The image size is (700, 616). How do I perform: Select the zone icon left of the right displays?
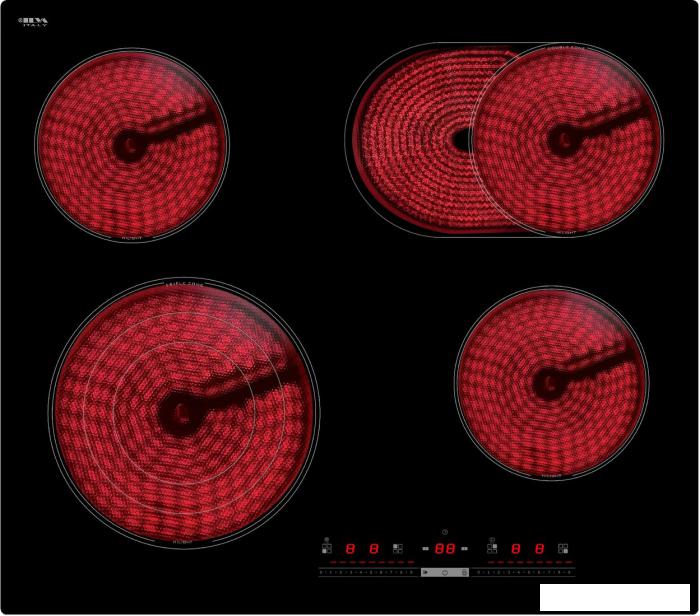(x=492, y=549)
